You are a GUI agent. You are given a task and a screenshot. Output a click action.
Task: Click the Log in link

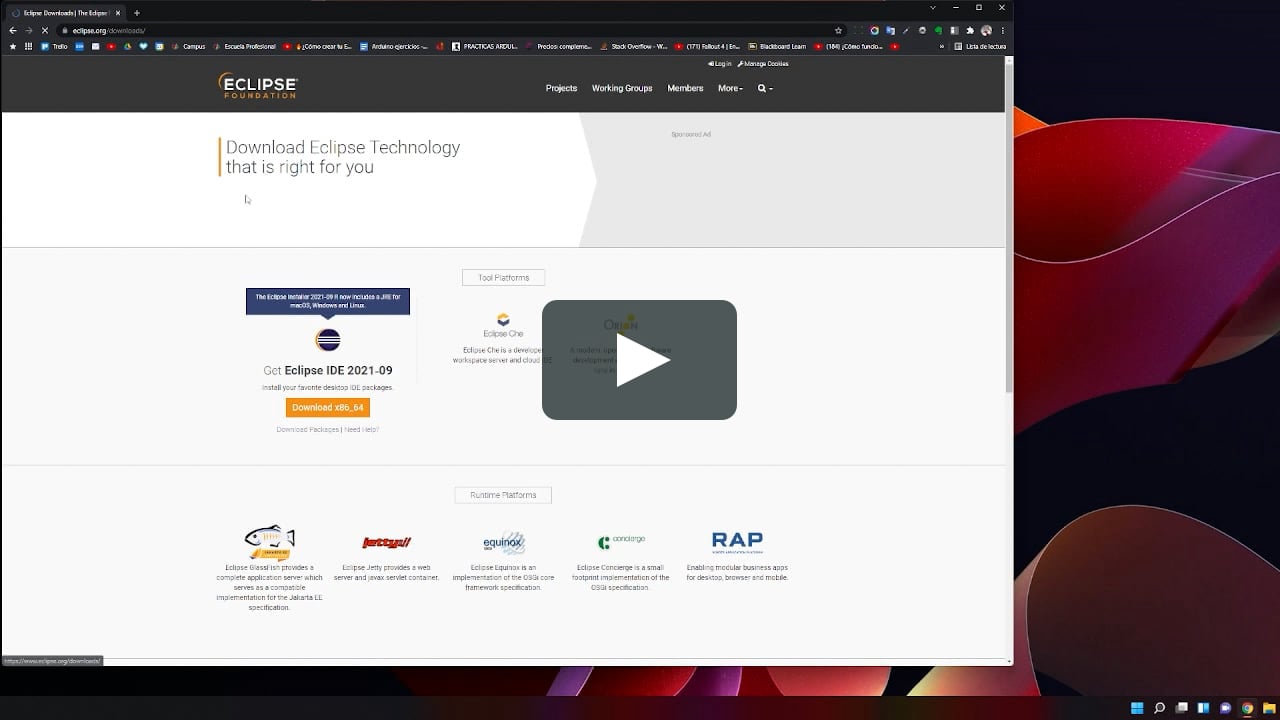tap(720, 64)
